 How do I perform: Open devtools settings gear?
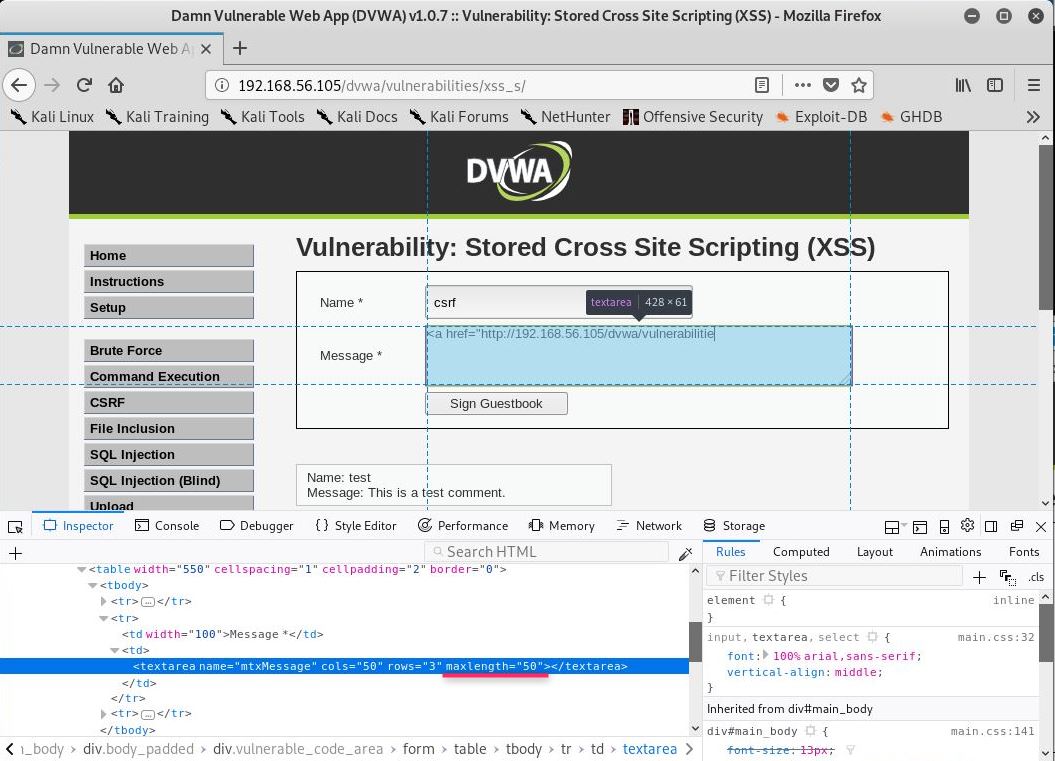(x=968, y=526)
